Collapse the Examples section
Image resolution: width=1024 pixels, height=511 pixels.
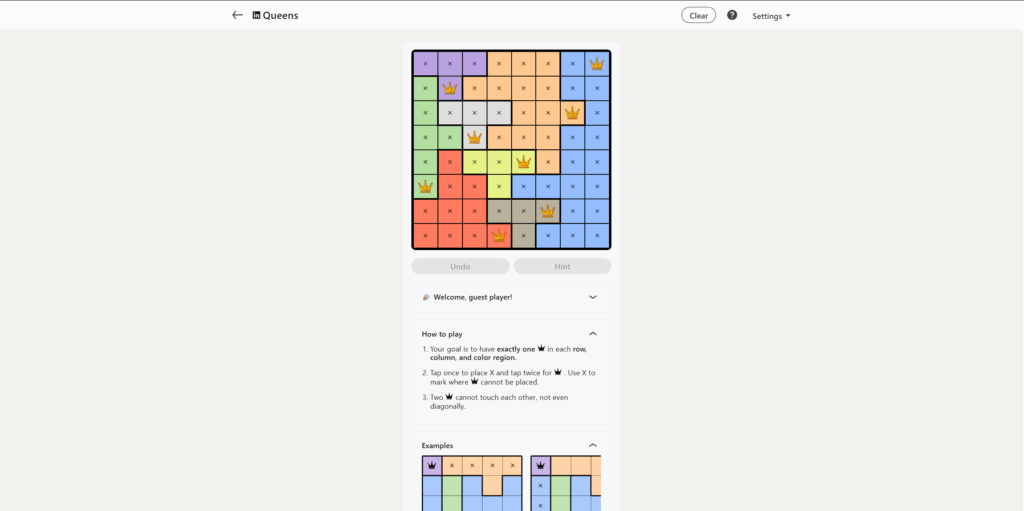592,446
